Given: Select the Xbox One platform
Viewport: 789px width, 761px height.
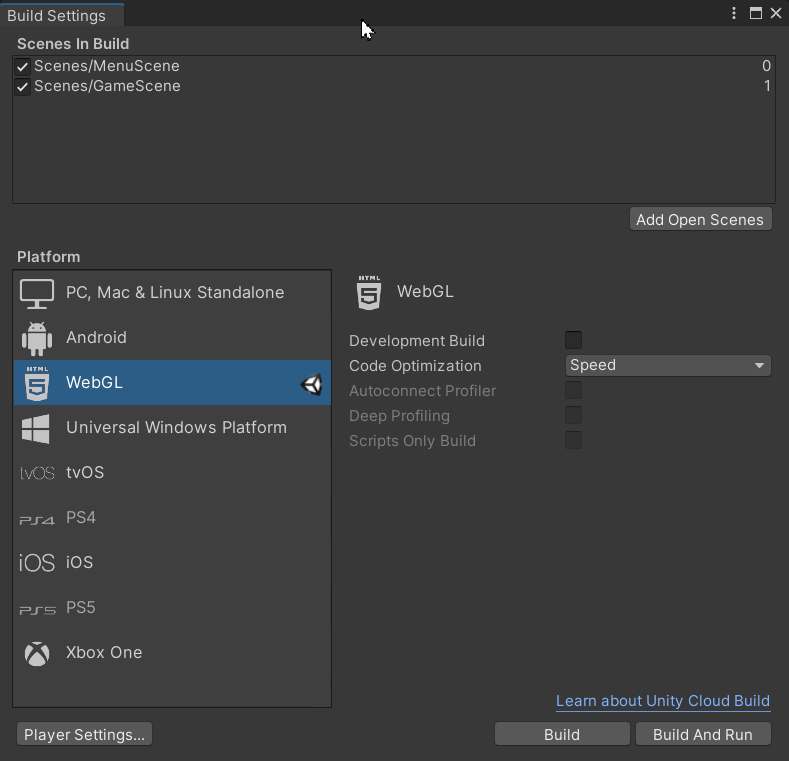Looking at the screenshot, I should (172, 653).
